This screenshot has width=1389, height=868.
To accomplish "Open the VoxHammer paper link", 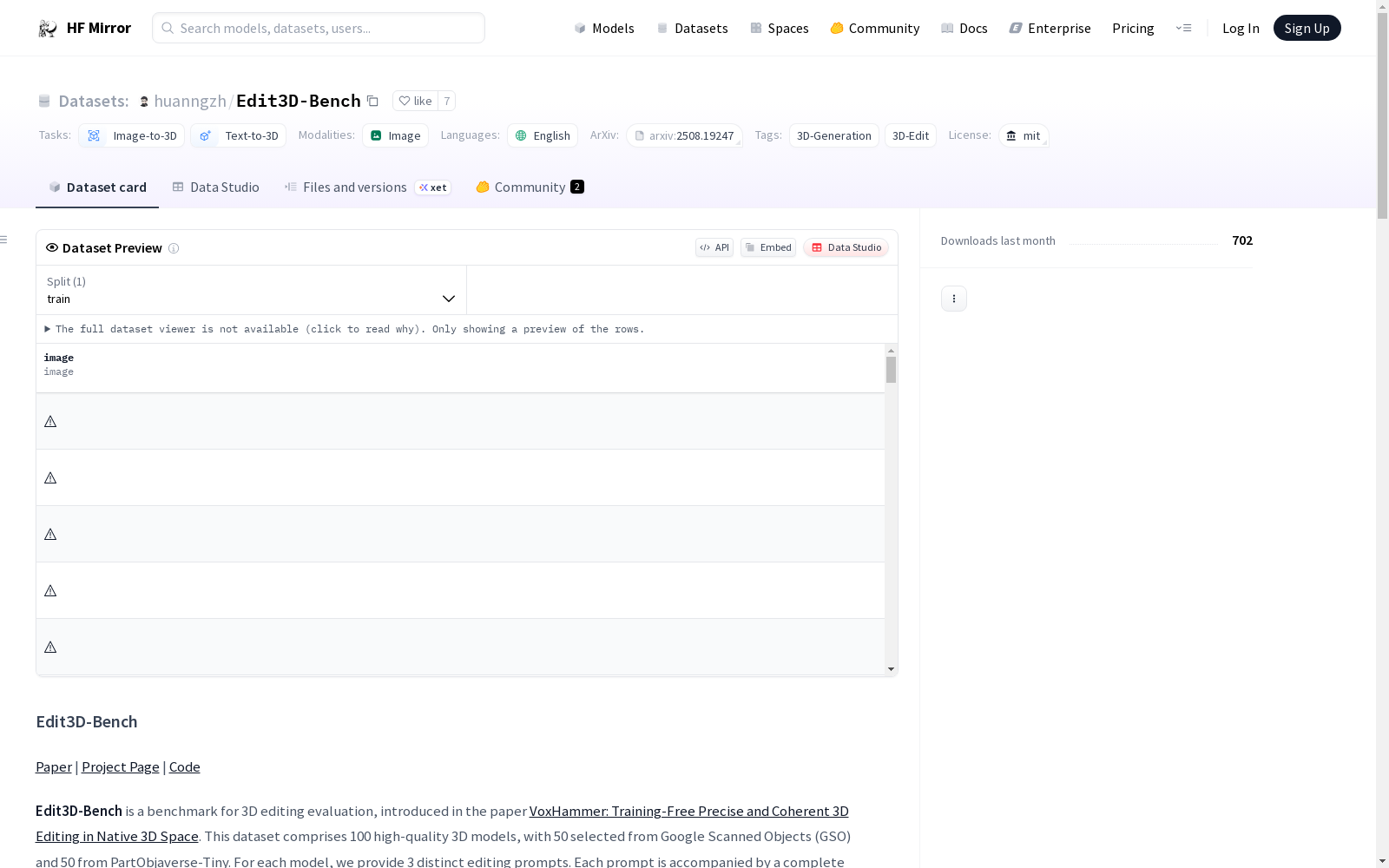I will point(689,812).
